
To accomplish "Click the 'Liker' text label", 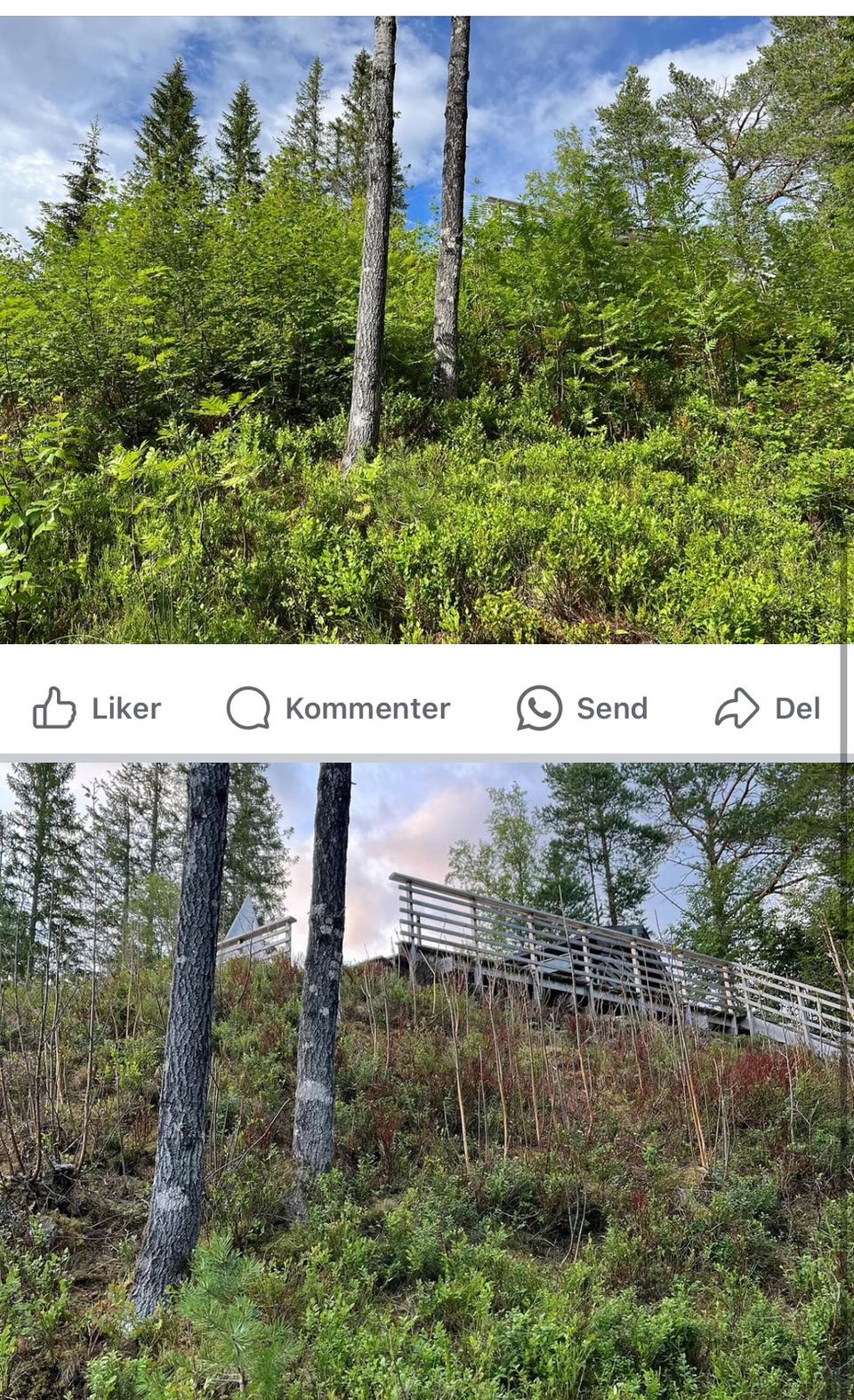I will (x=126, y=709).
